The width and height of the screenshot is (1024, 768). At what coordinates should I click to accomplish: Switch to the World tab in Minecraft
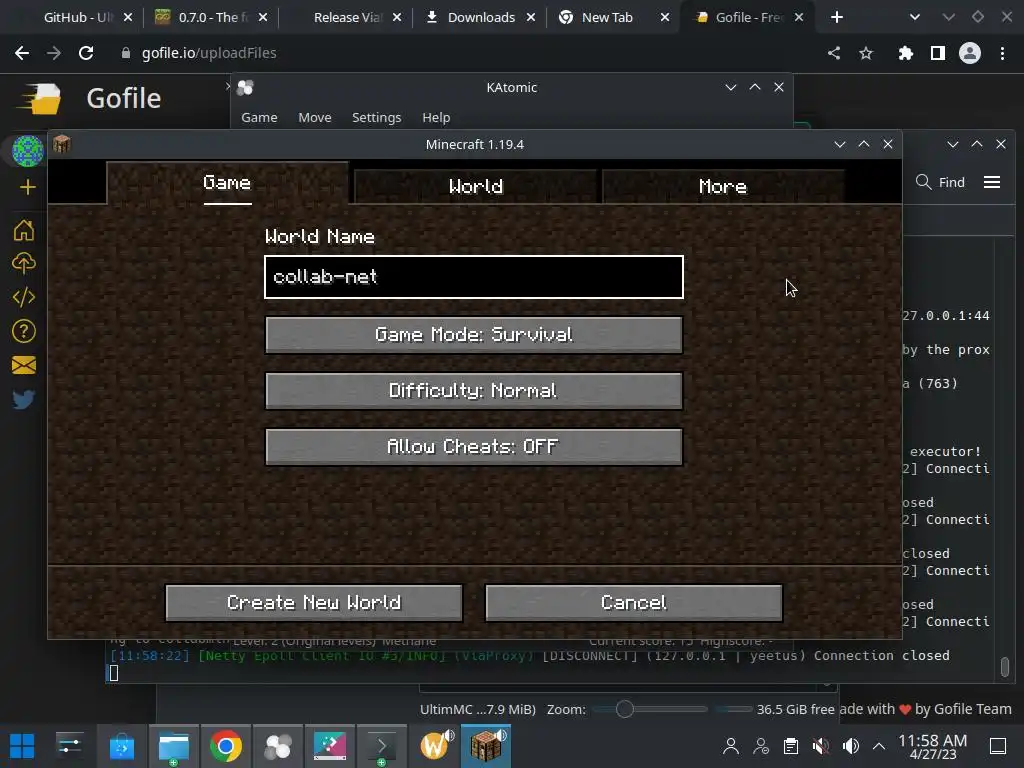(x=475, y=186)
